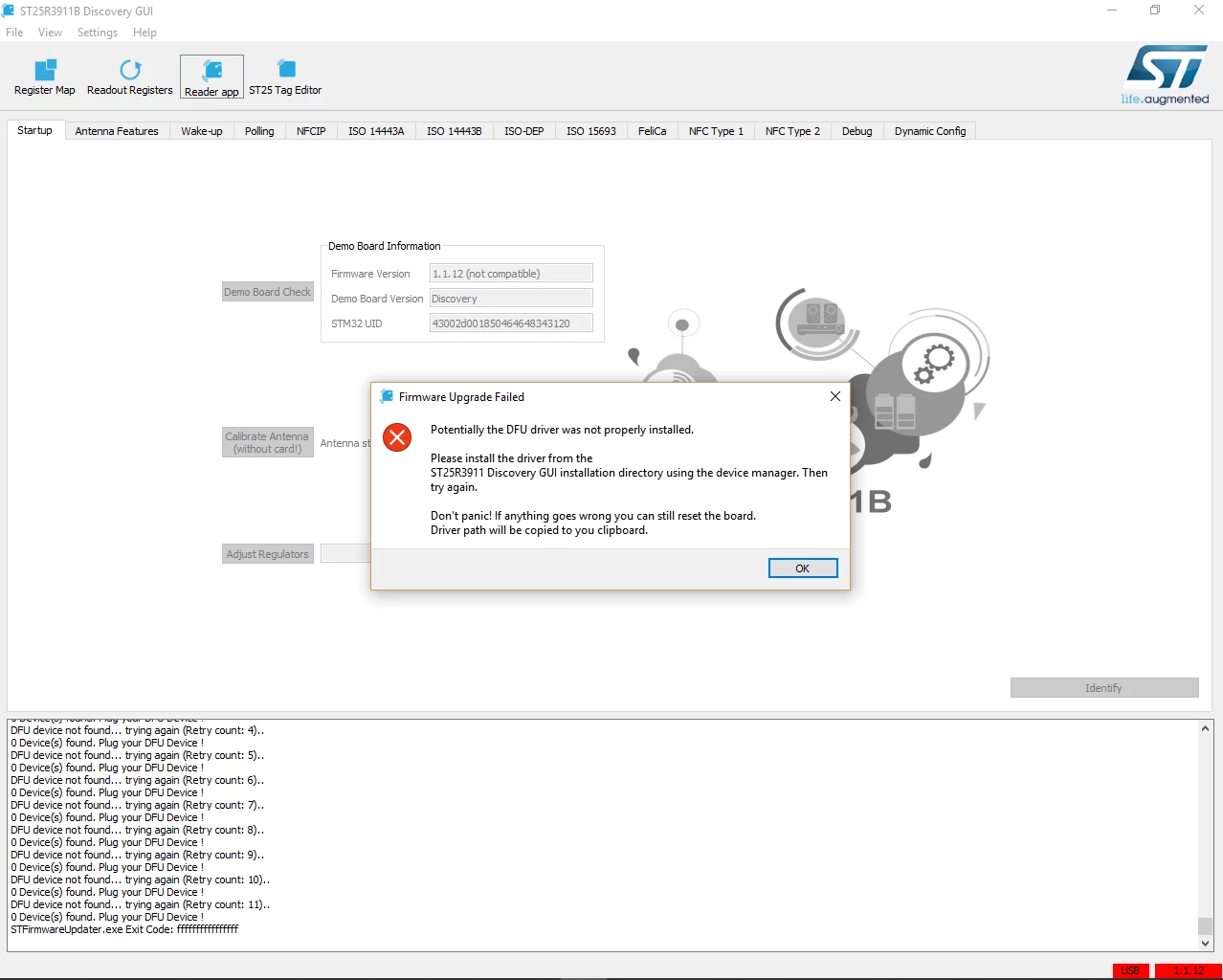1223x980 pixels.
Task: Click the ST life.augmented logo
Action: click(1166, 75)
